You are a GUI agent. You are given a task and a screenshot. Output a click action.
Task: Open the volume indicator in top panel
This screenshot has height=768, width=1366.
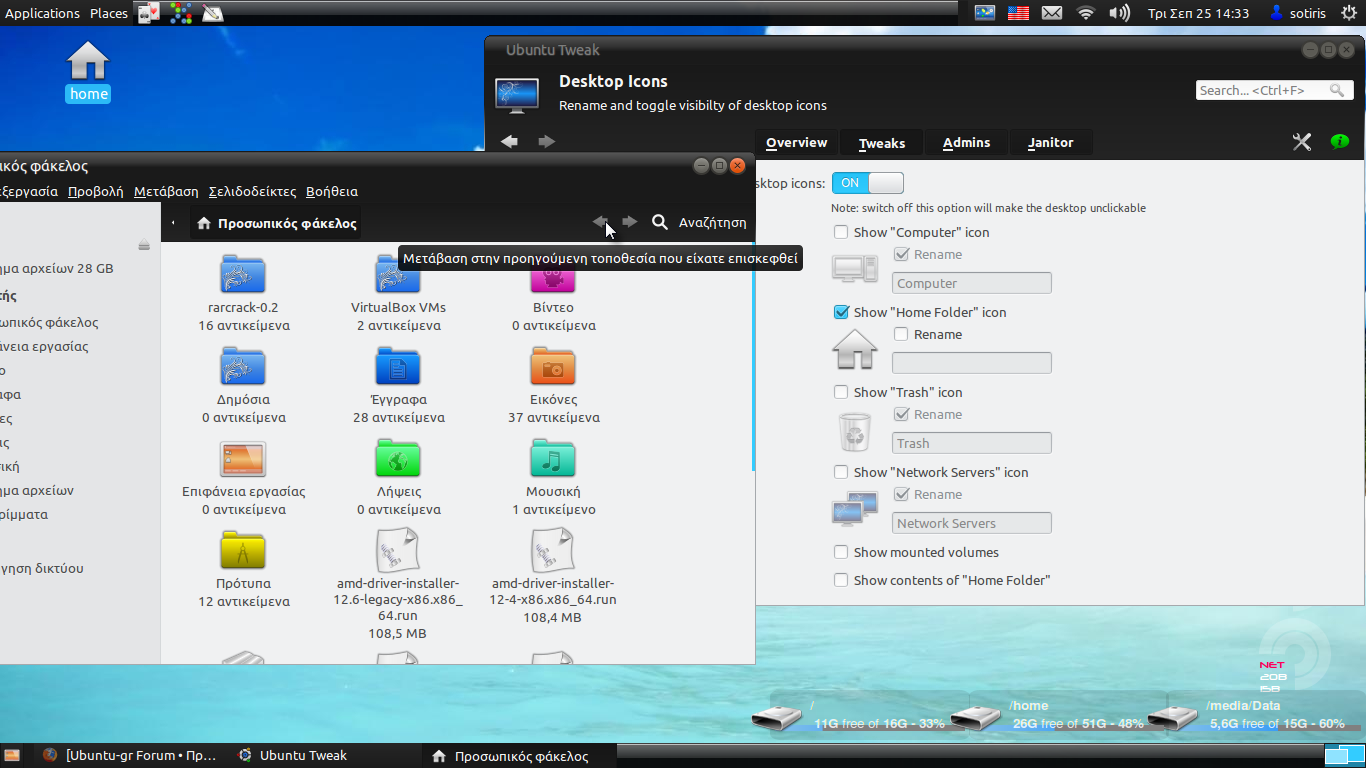point(1119,13)
